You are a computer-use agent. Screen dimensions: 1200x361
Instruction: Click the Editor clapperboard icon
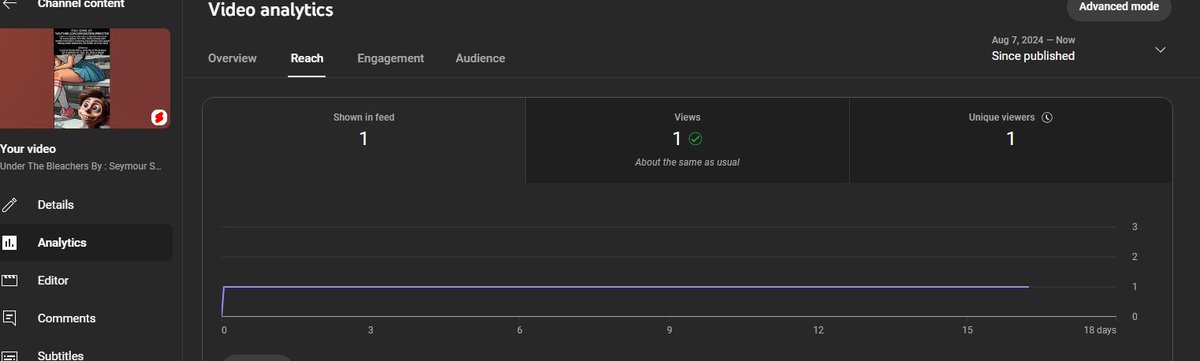click(11, 281)
